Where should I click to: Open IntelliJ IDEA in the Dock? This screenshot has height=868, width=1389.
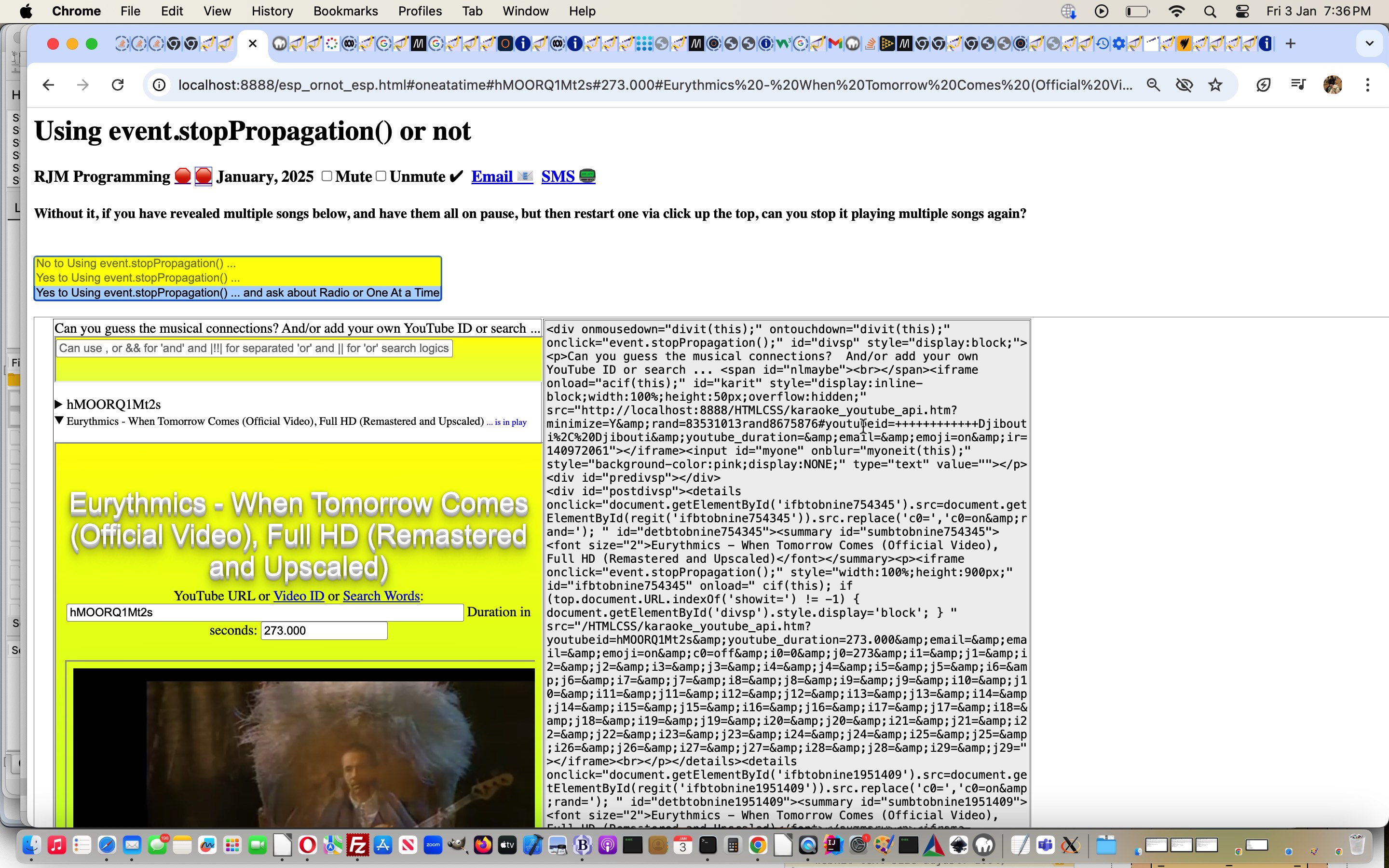point(833,845)
